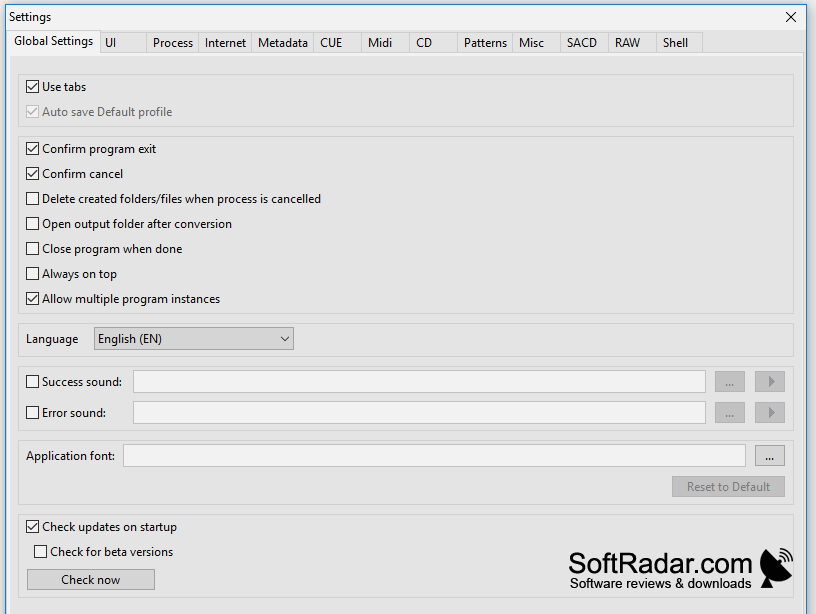Click the Check now button

[91, 580]
